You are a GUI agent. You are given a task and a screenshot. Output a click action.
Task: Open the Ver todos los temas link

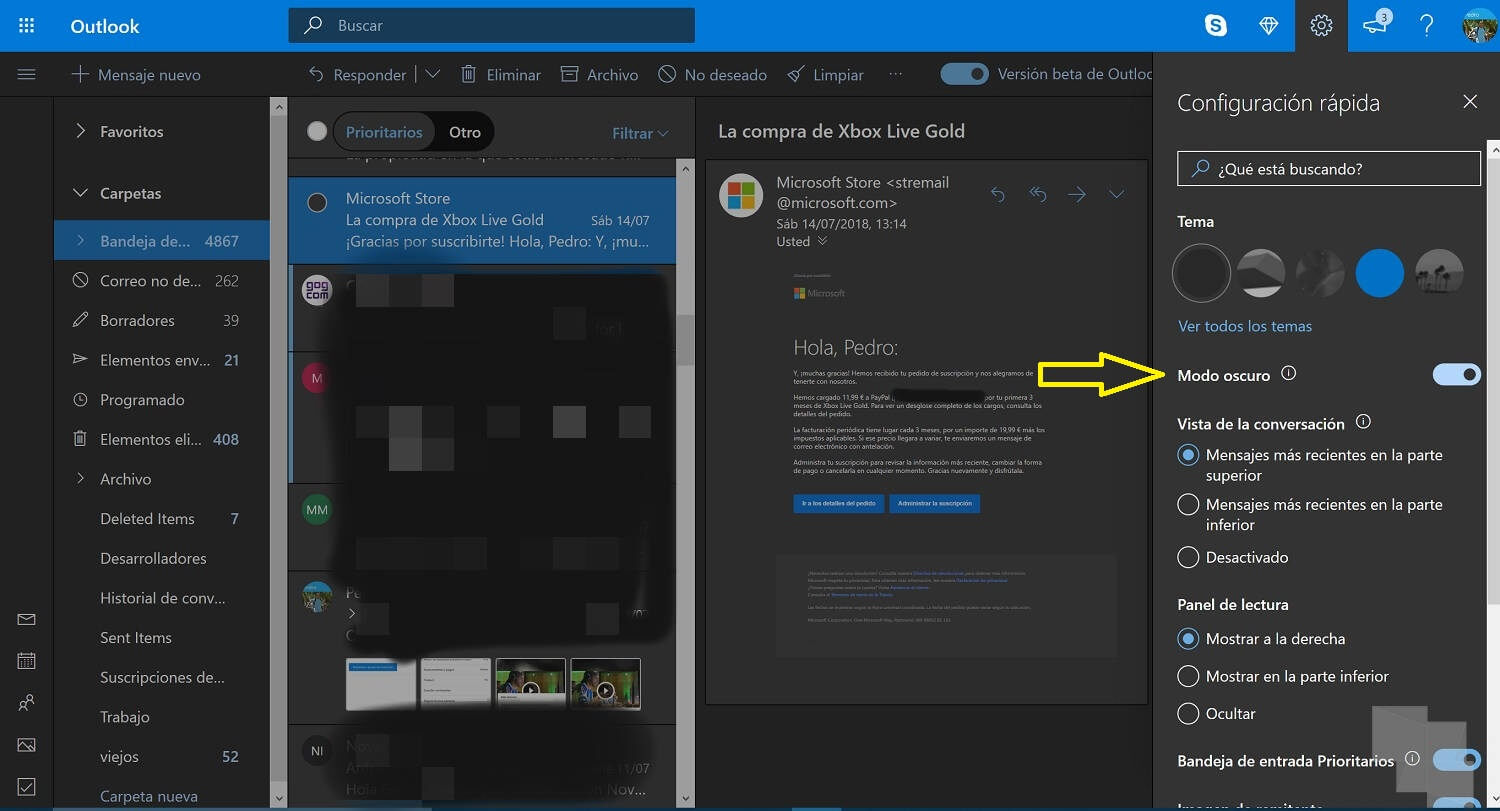1245,326
